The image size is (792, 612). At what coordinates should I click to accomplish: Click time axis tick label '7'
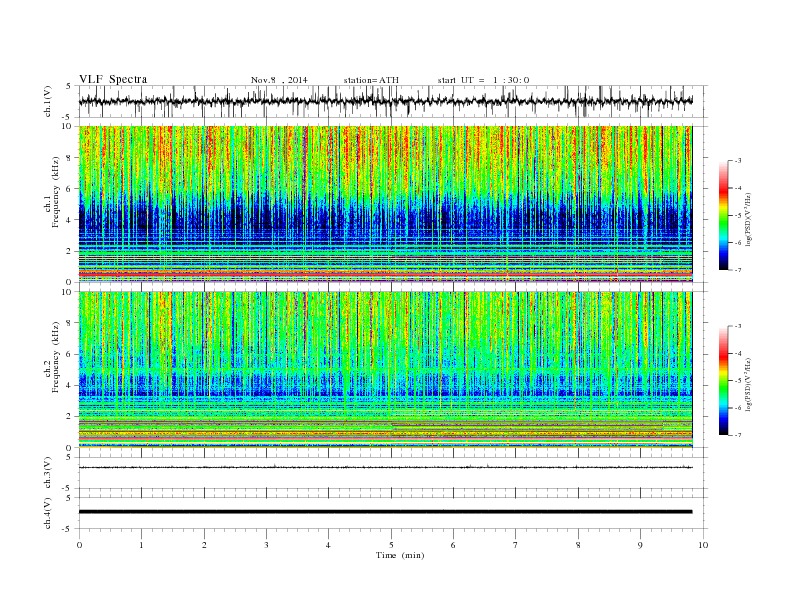click(516, 545)
